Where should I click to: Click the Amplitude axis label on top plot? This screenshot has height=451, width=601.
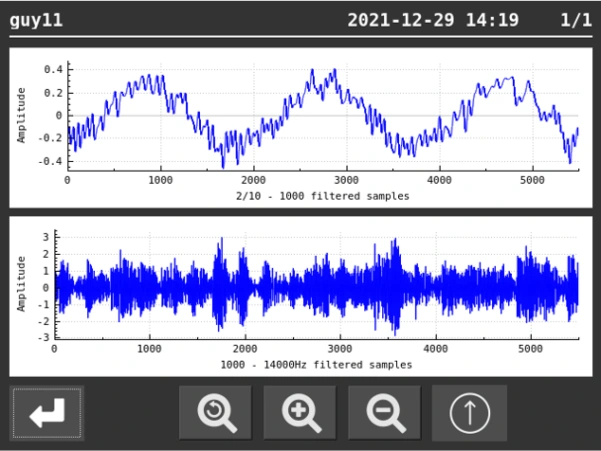[x=21, y=116]
